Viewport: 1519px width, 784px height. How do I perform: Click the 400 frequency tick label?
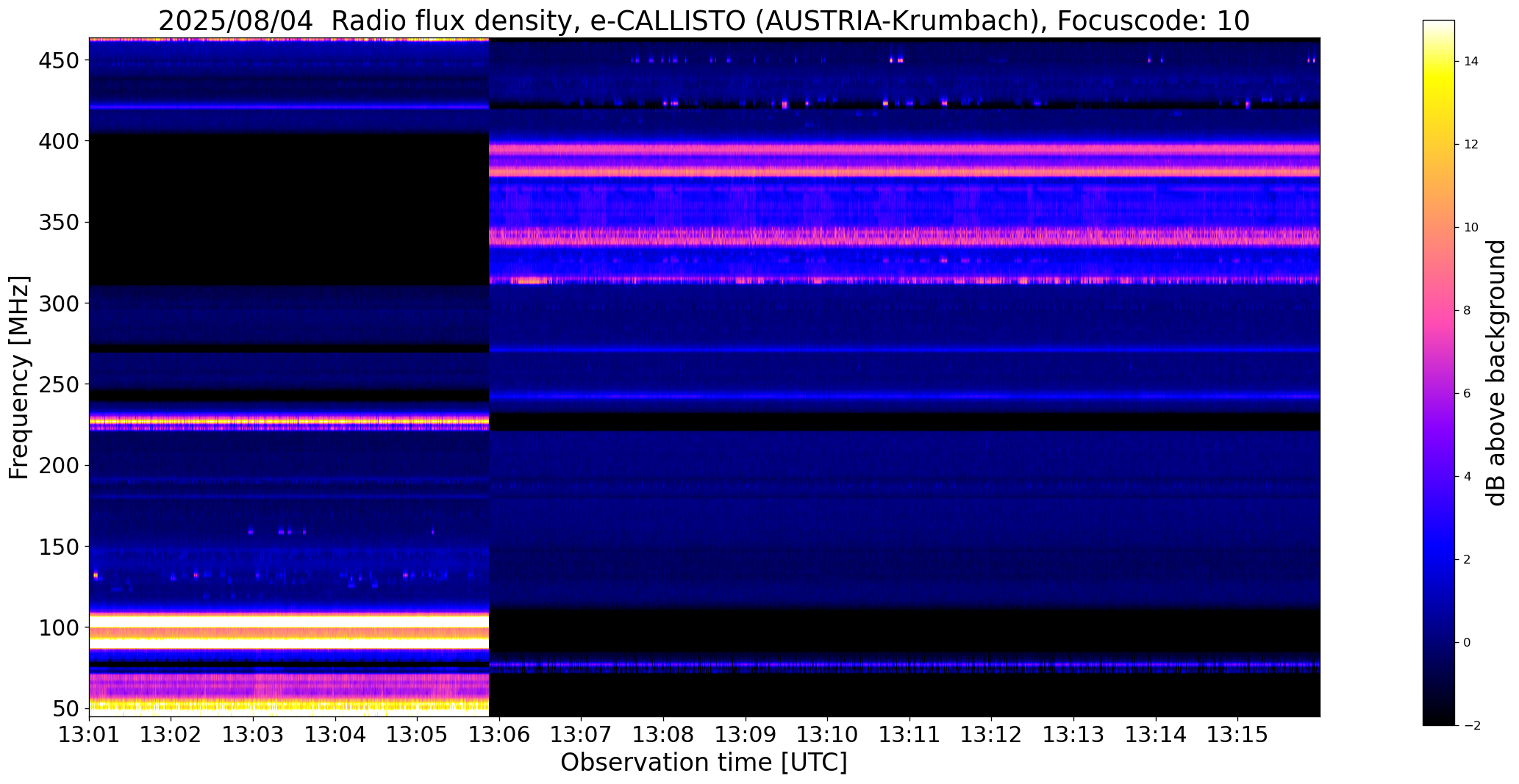coord(57,141)
